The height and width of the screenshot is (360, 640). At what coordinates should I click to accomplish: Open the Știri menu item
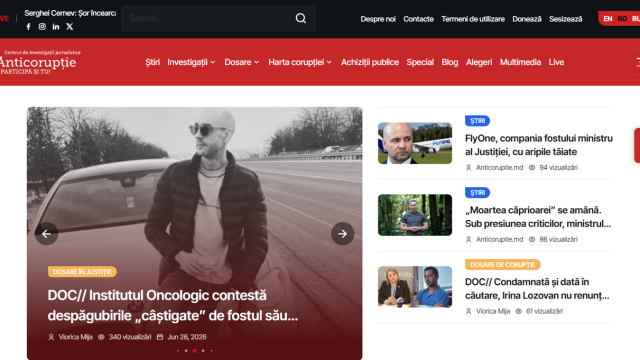(x=153, y=62)
